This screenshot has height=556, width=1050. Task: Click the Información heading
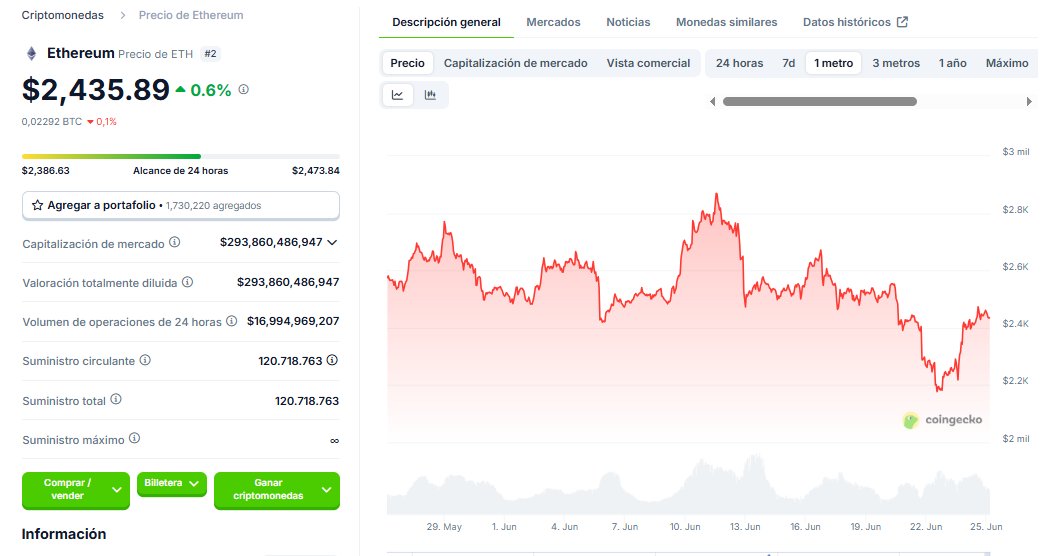point(64,534)
